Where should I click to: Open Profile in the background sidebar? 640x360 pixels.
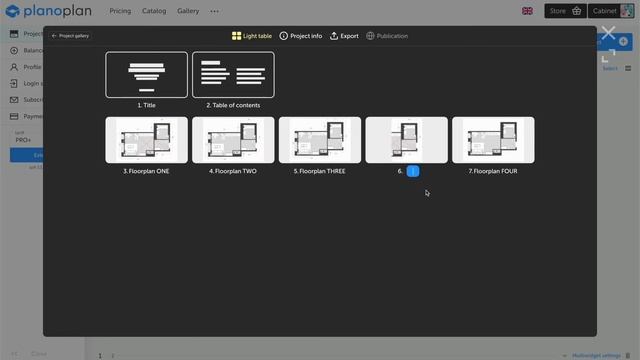click(x=26, y=67)
